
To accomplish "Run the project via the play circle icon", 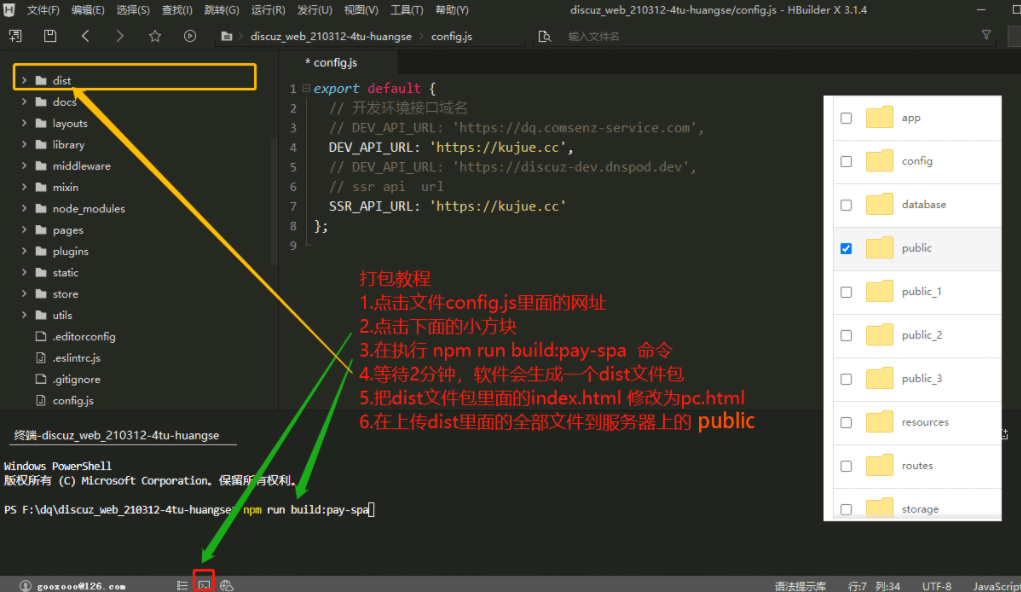I will tap(189, 35).
